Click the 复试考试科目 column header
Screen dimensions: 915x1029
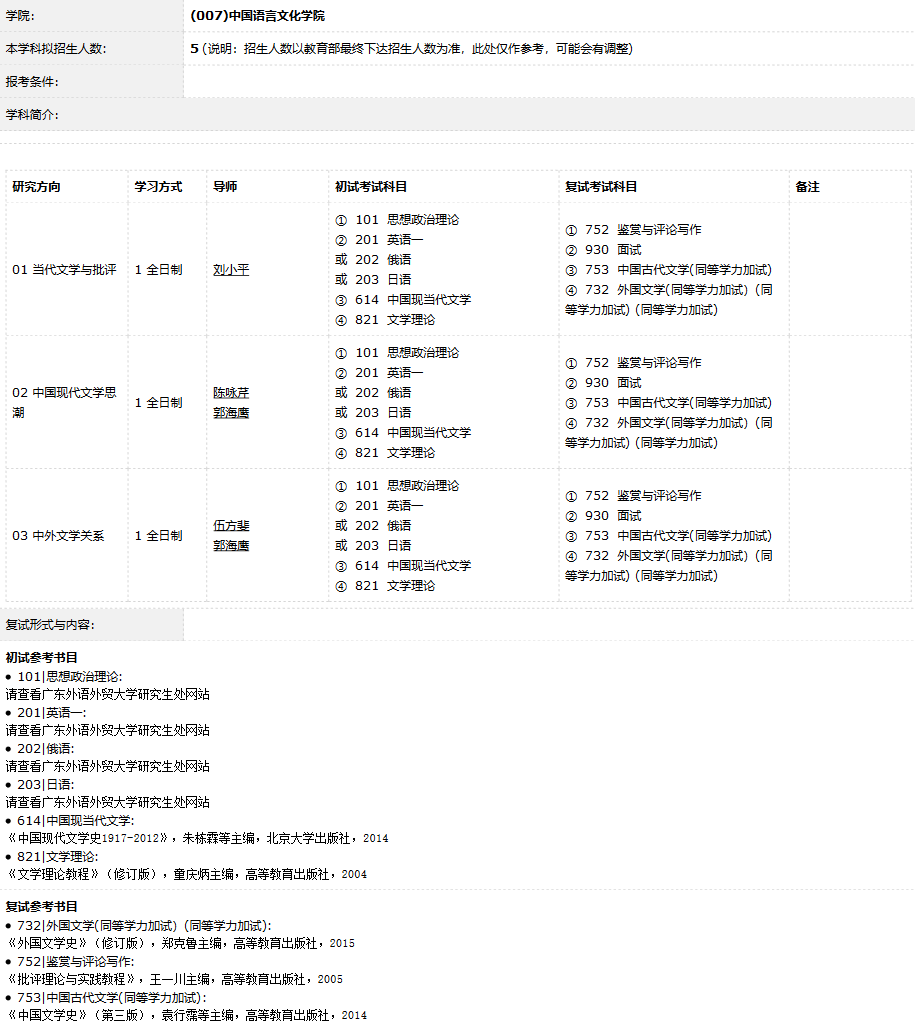point(601,187)
